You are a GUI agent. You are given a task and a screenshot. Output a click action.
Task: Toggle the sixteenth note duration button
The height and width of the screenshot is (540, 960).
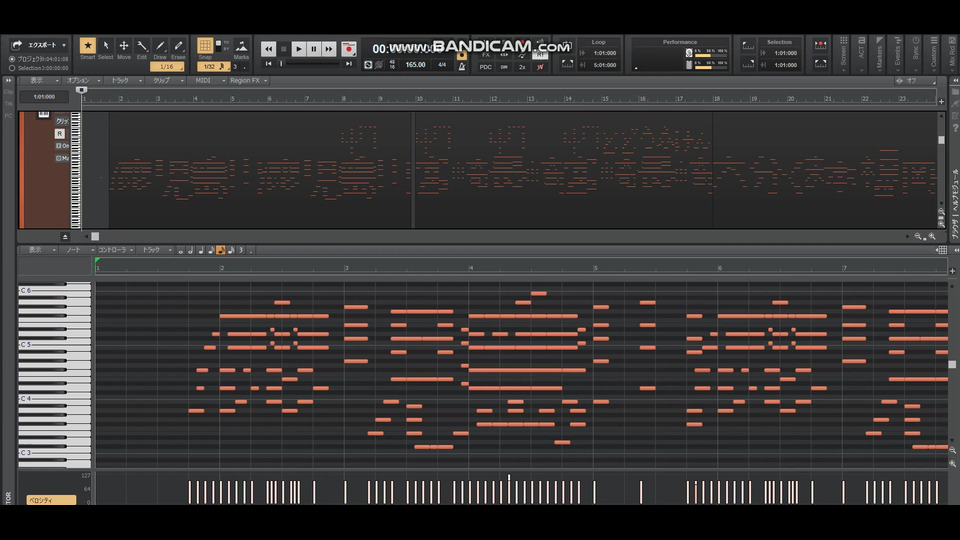(219, 250)
